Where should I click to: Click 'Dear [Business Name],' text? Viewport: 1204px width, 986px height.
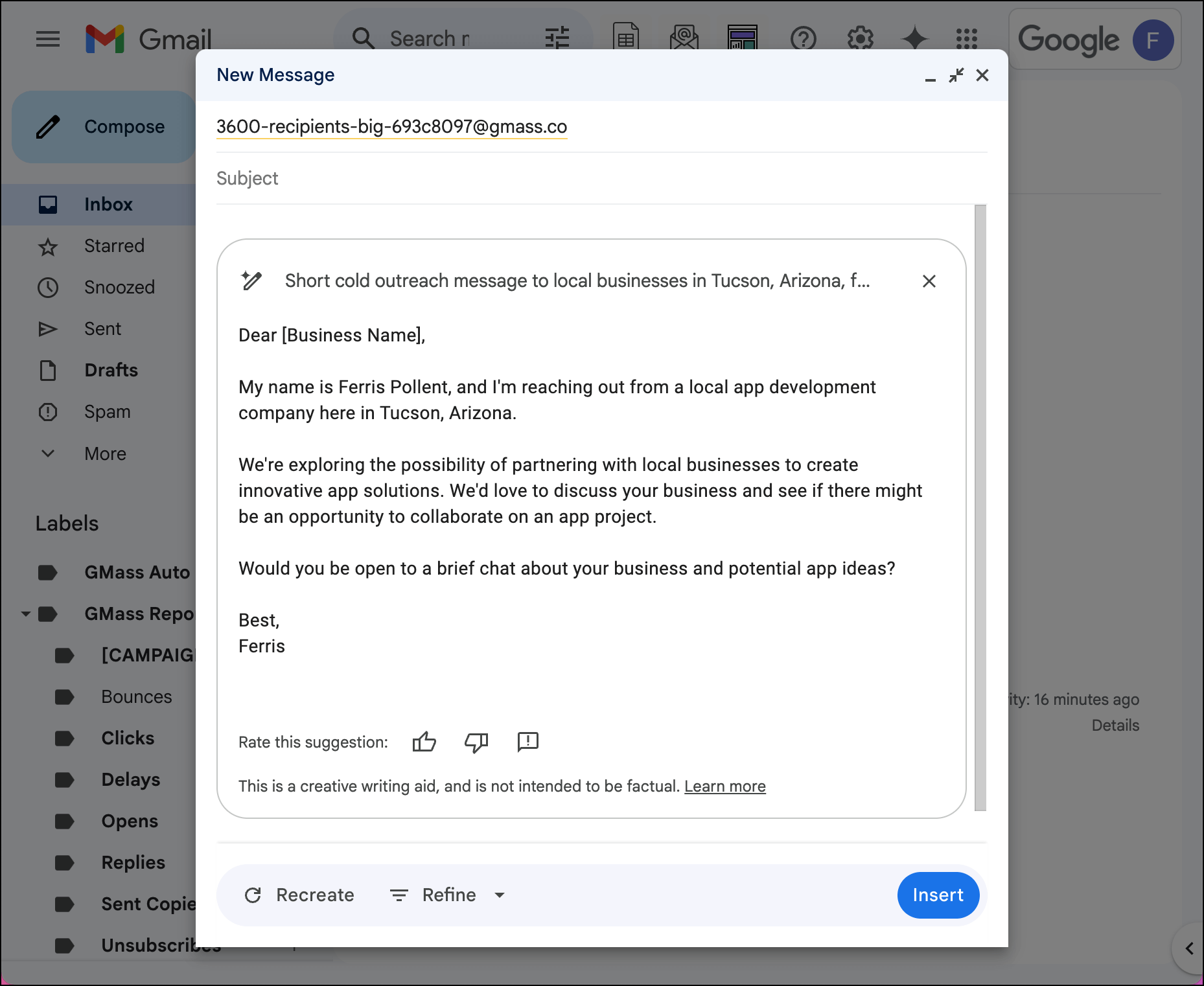pos(332,336)
